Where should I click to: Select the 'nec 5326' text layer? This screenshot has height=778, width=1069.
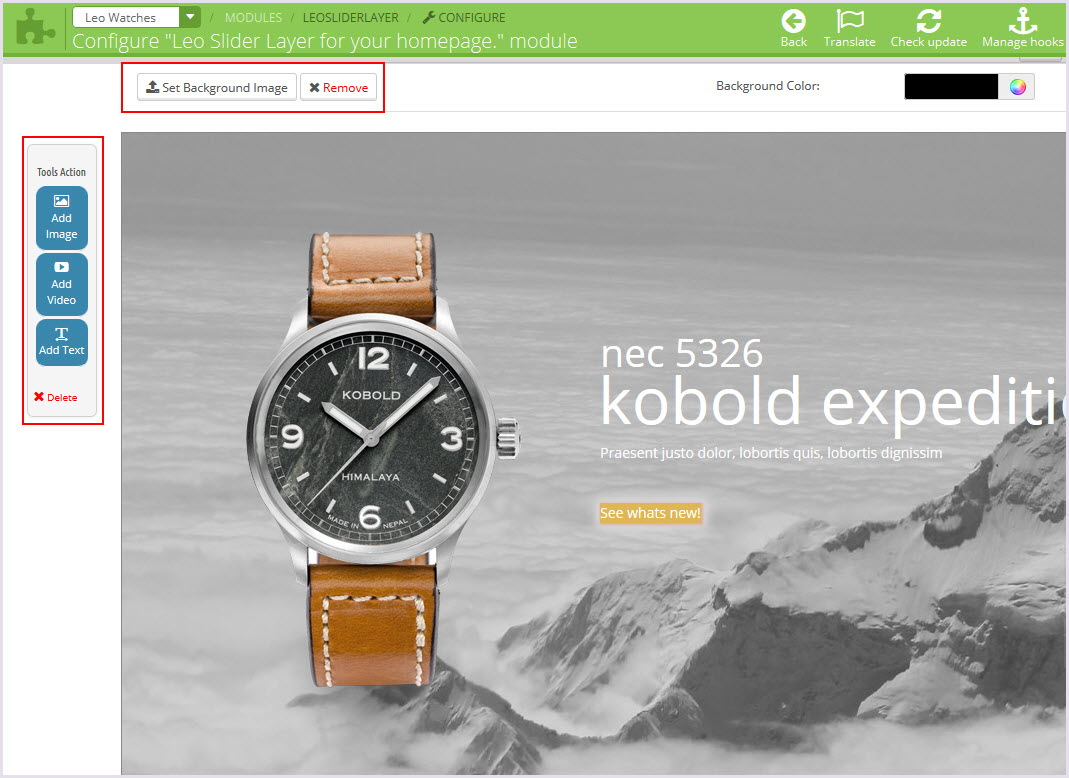681,354
